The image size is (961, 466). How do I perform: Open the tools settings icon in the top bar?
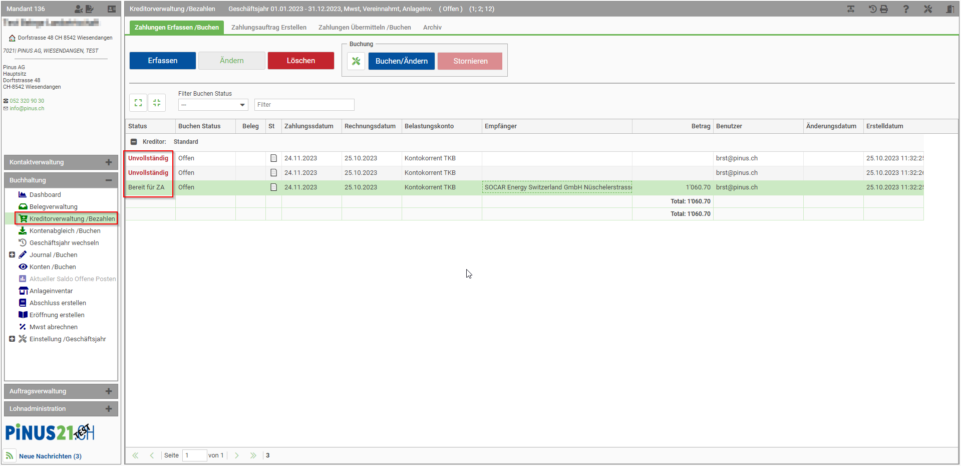click(927, 9)
